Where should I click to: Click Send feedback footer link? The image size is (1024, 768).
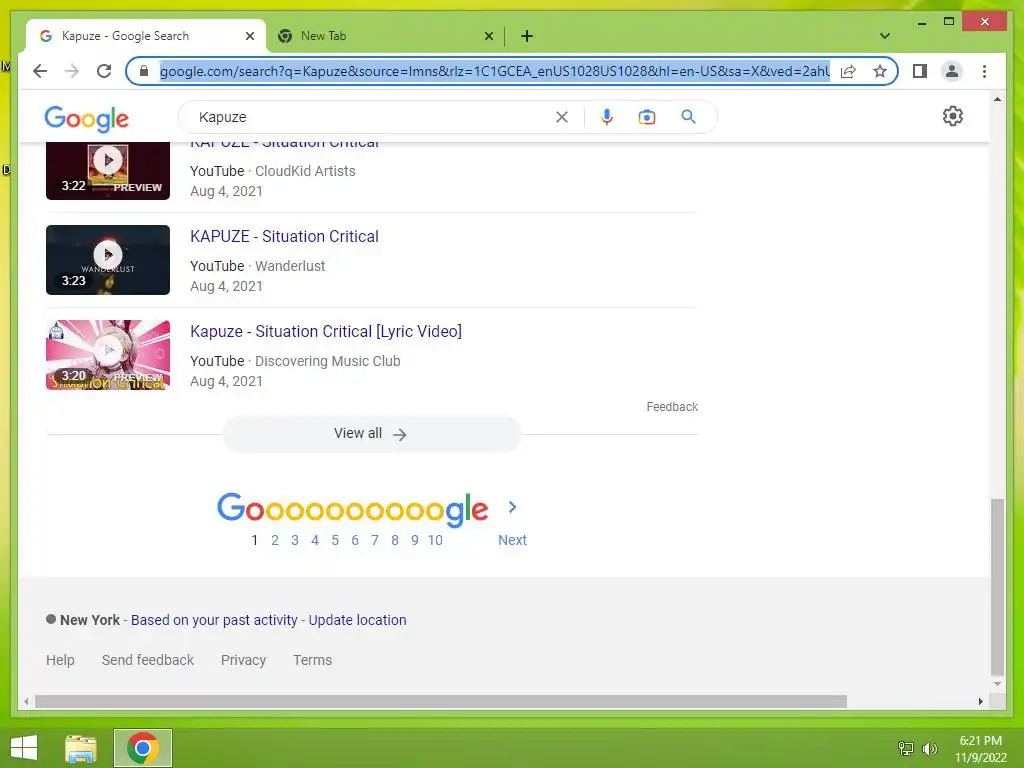point(148,660)
